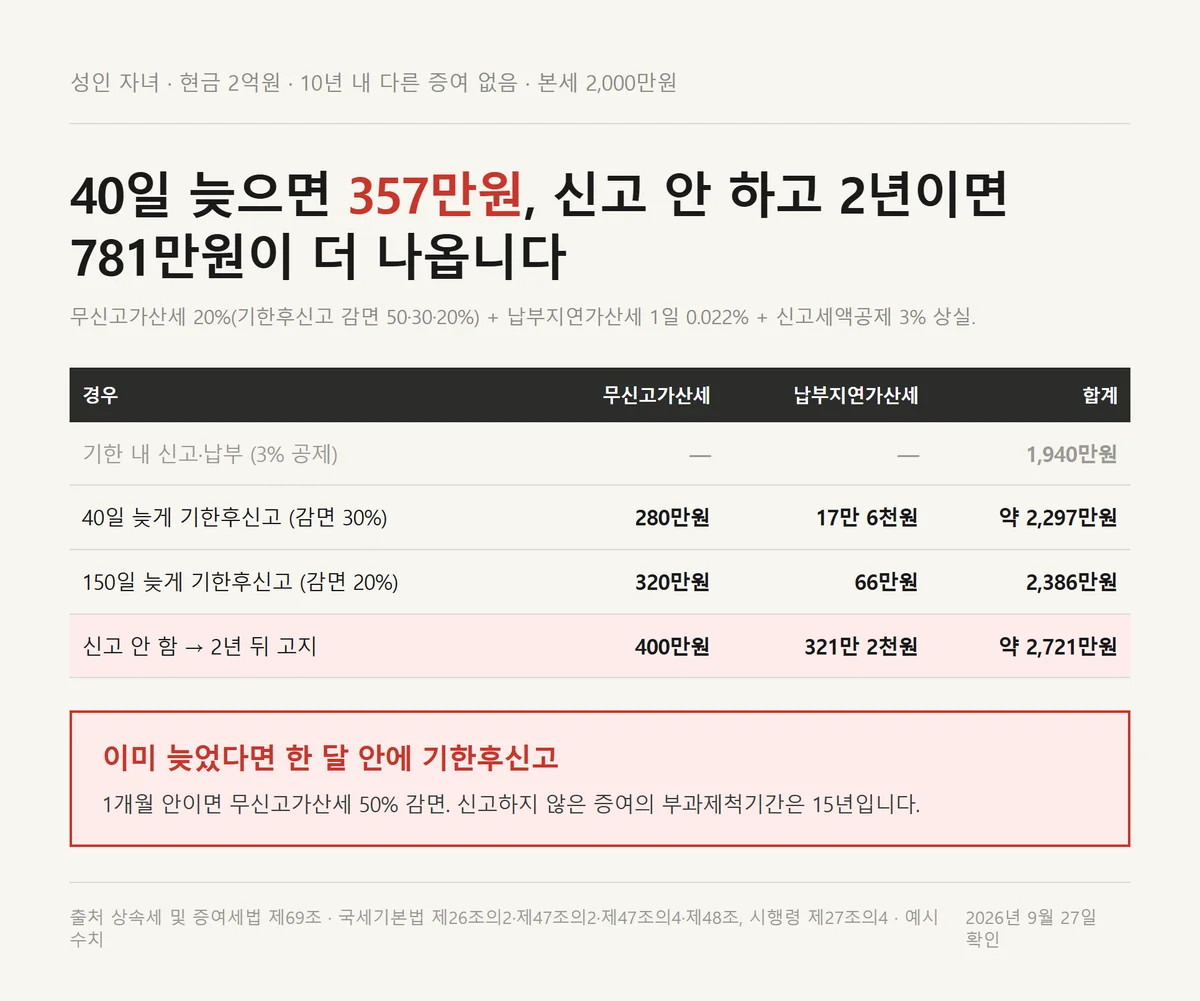Screen dimensions: 1200x1001
Task: Click the '이미 늦었다면 한 달 안에 기한후신고' callout heading
Action: (330, 757)
